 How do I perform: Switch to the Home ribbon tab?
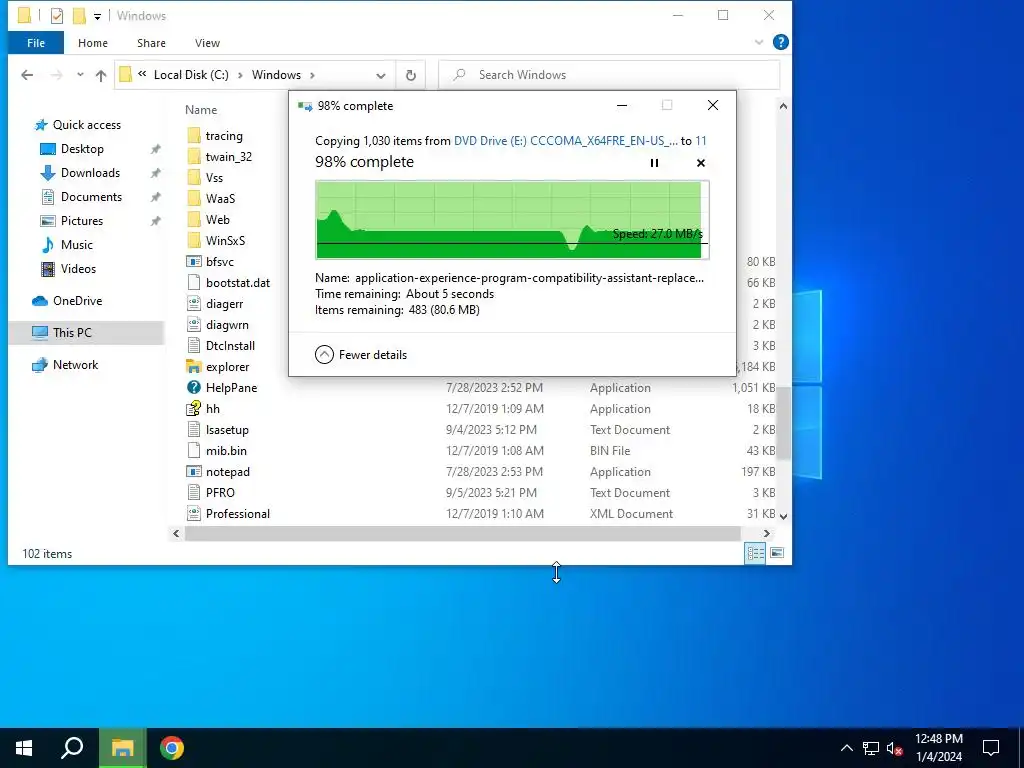click(x=93, y=43)
